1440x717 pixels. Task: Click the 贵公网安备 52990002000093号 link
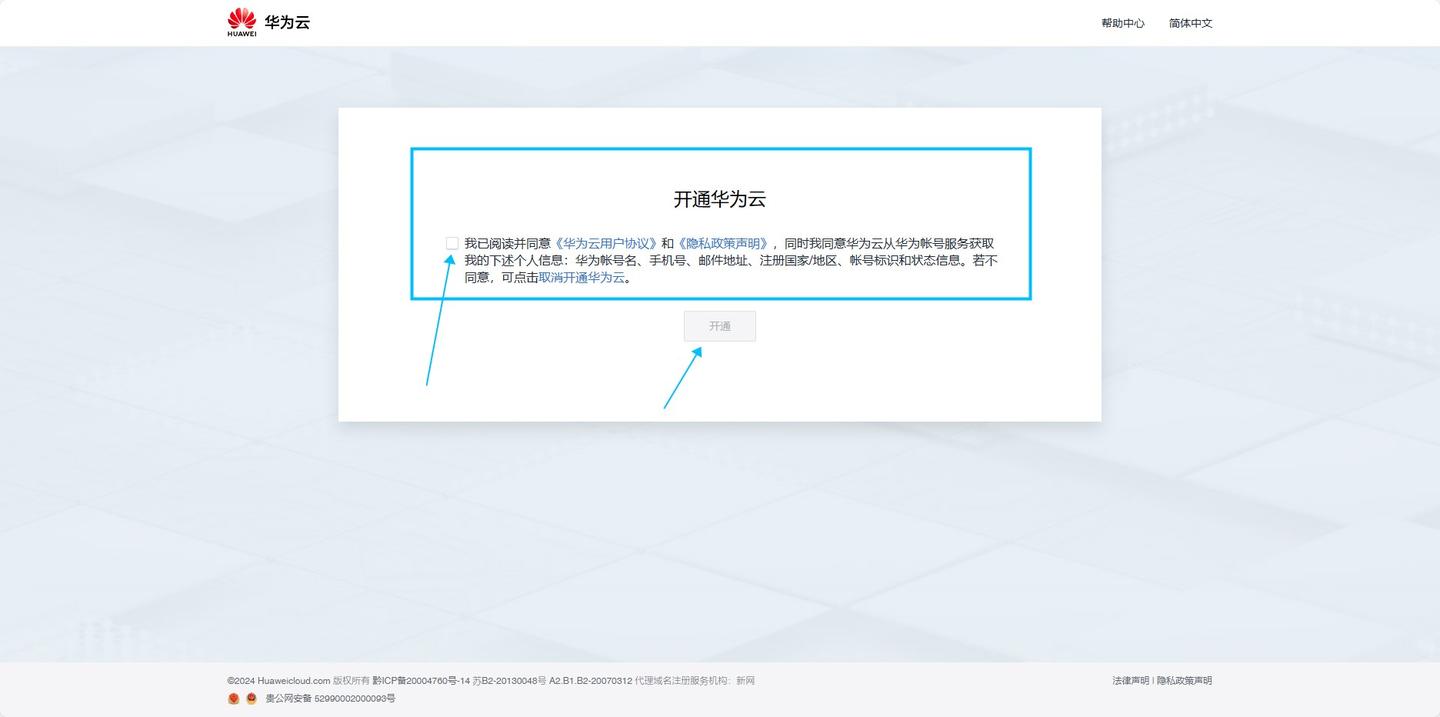click(330, 699)
